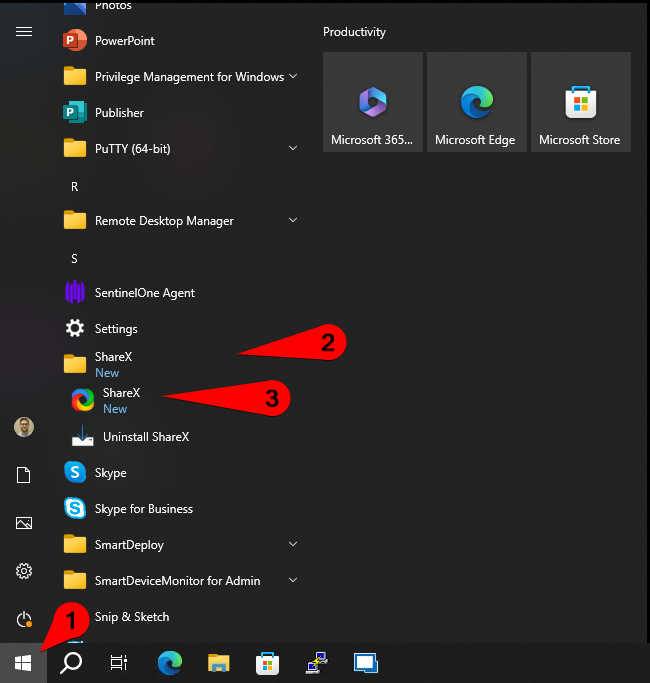Screen dimensions: 650x683
Task: Expand Privilege Management for Windows chevron
Action: click(293, 76)
